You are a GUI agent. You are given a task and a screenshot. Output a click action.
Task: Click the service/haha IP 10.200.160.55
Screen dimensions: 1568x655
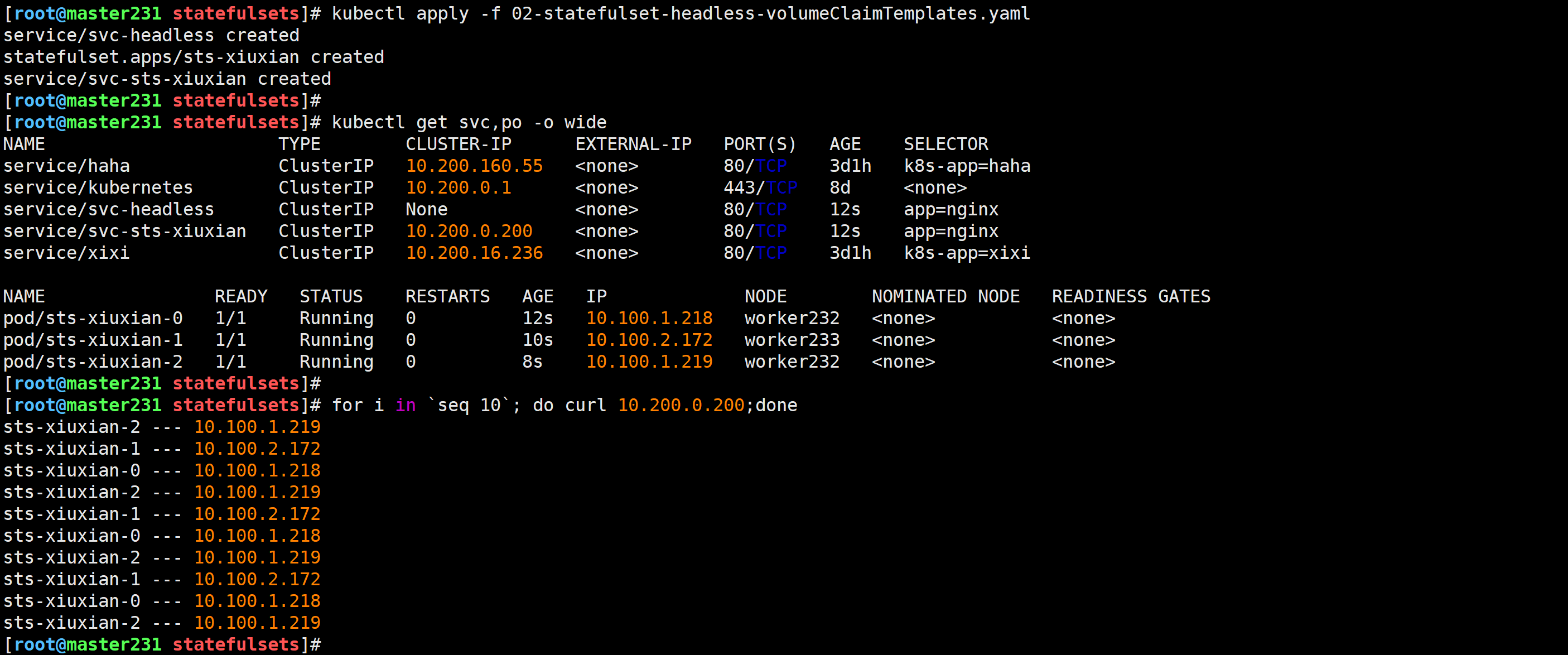point(474,166)
